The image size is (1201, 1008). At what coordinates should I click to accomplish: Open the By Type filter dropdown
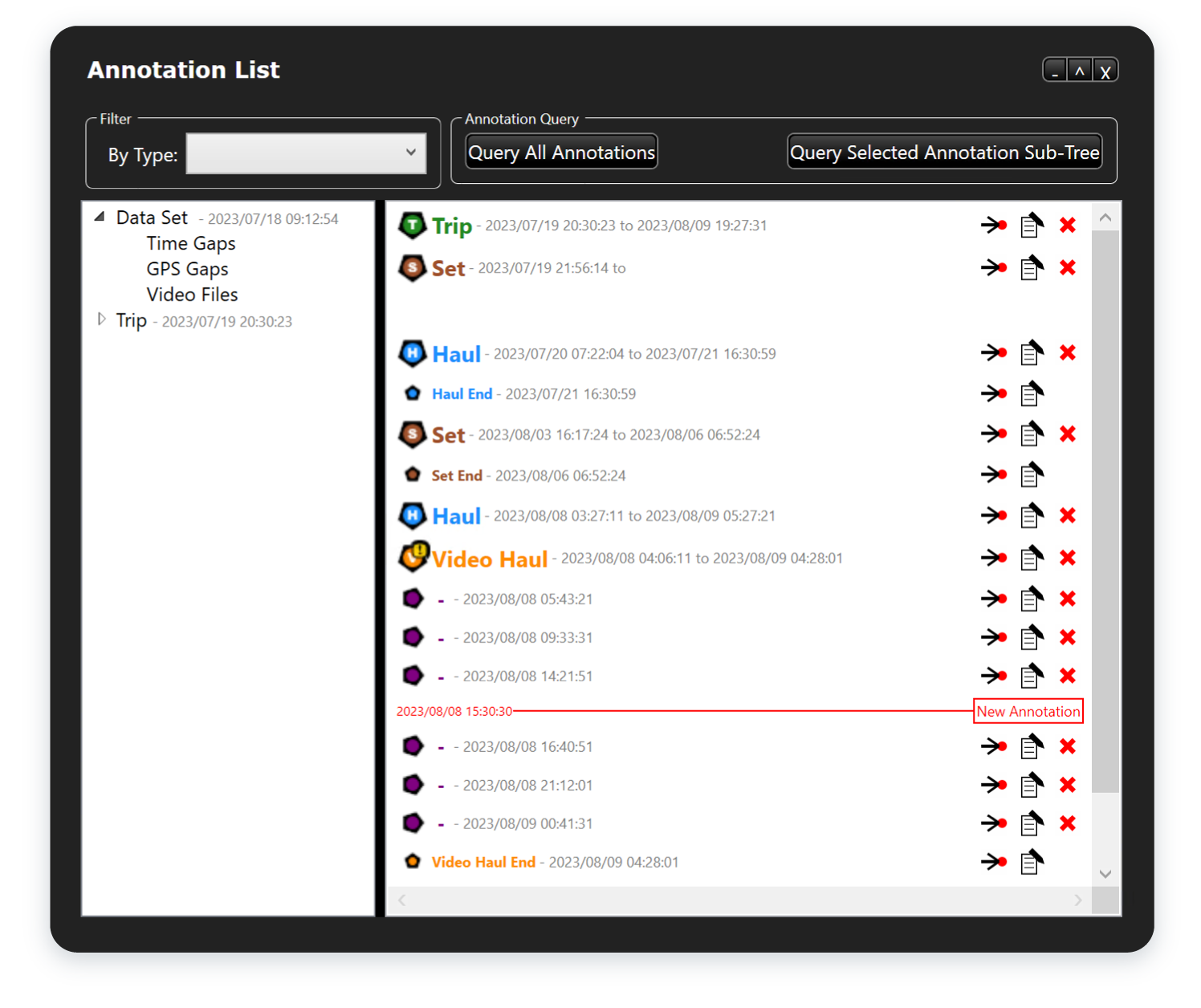click(x=306, y=153)
